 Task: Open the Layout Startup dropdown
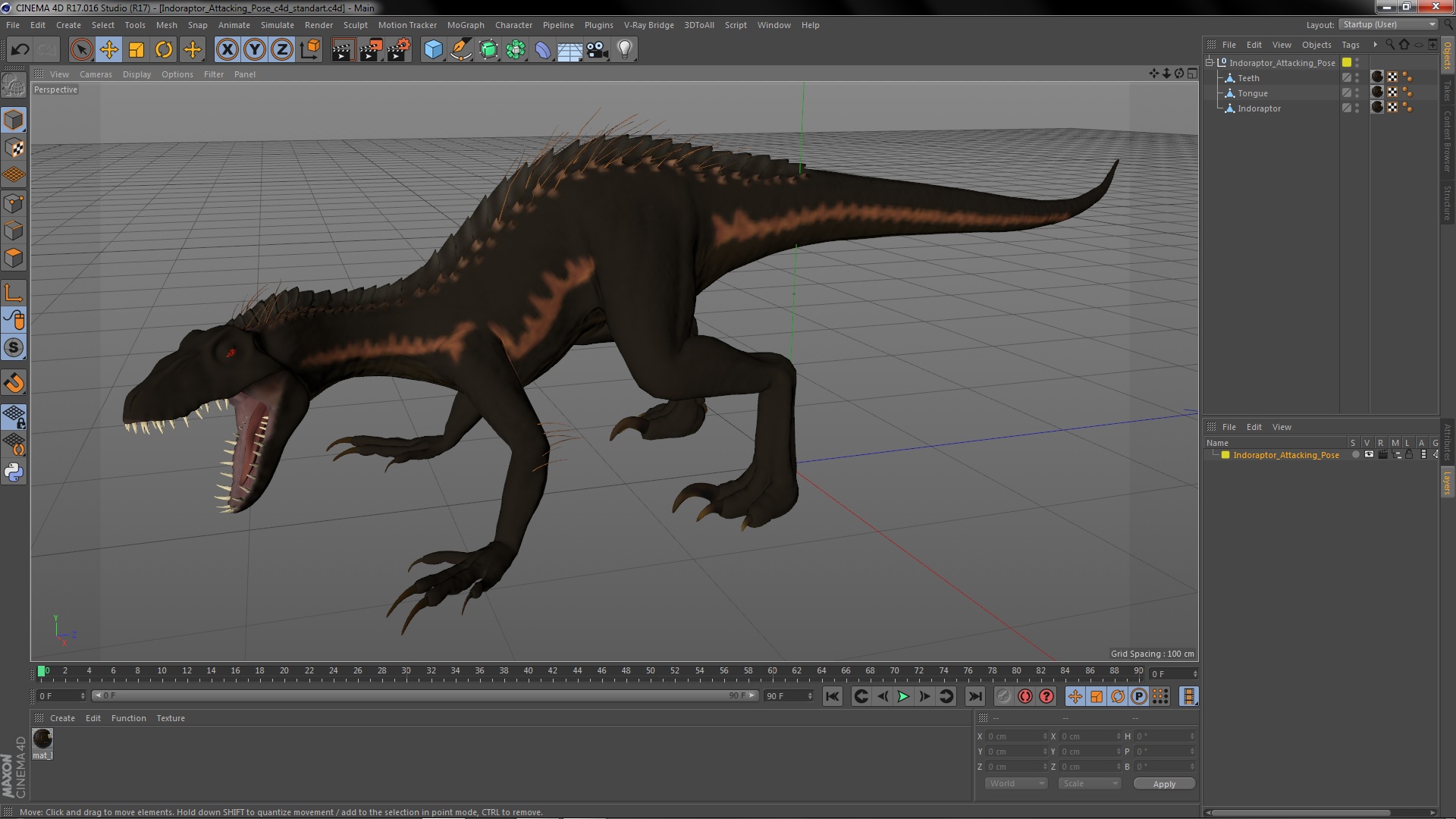click(1389, 24)
